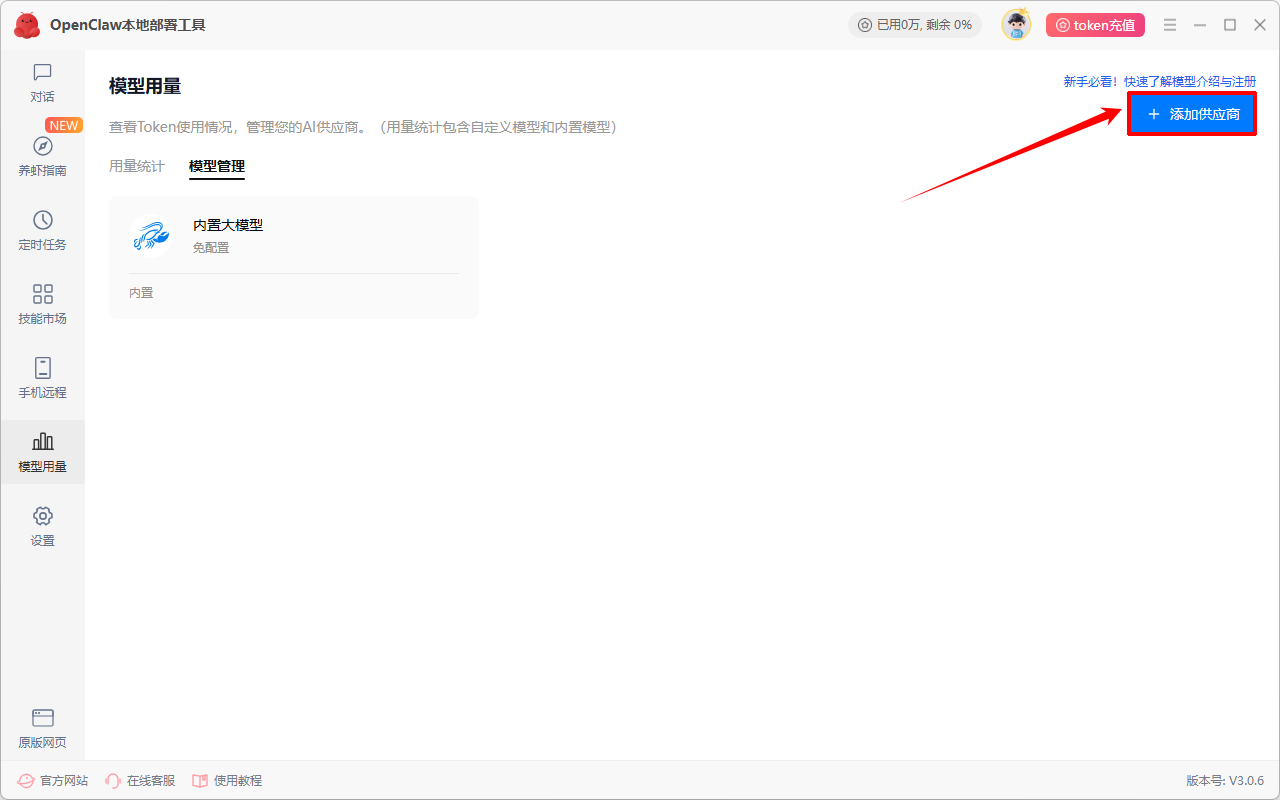Open the 官方网站 link in footer
The width and height of the screenshot is (1280, 800).
(53, 780)
